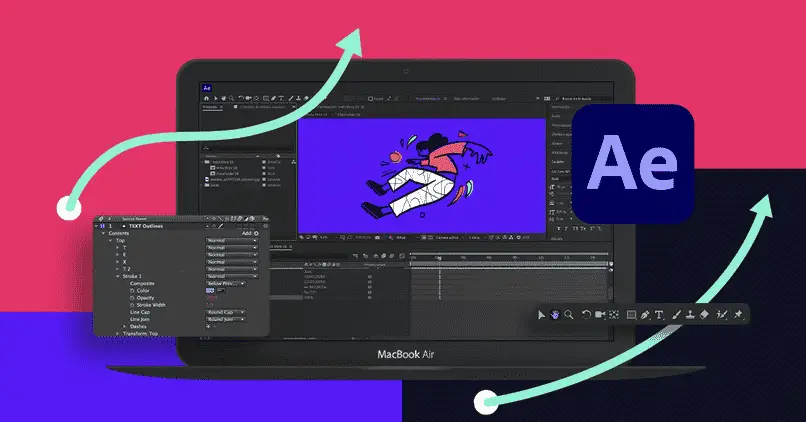806x422 pixels.
Task: Click the eyedropper next to the Color swatch
Action: (221, 290)
